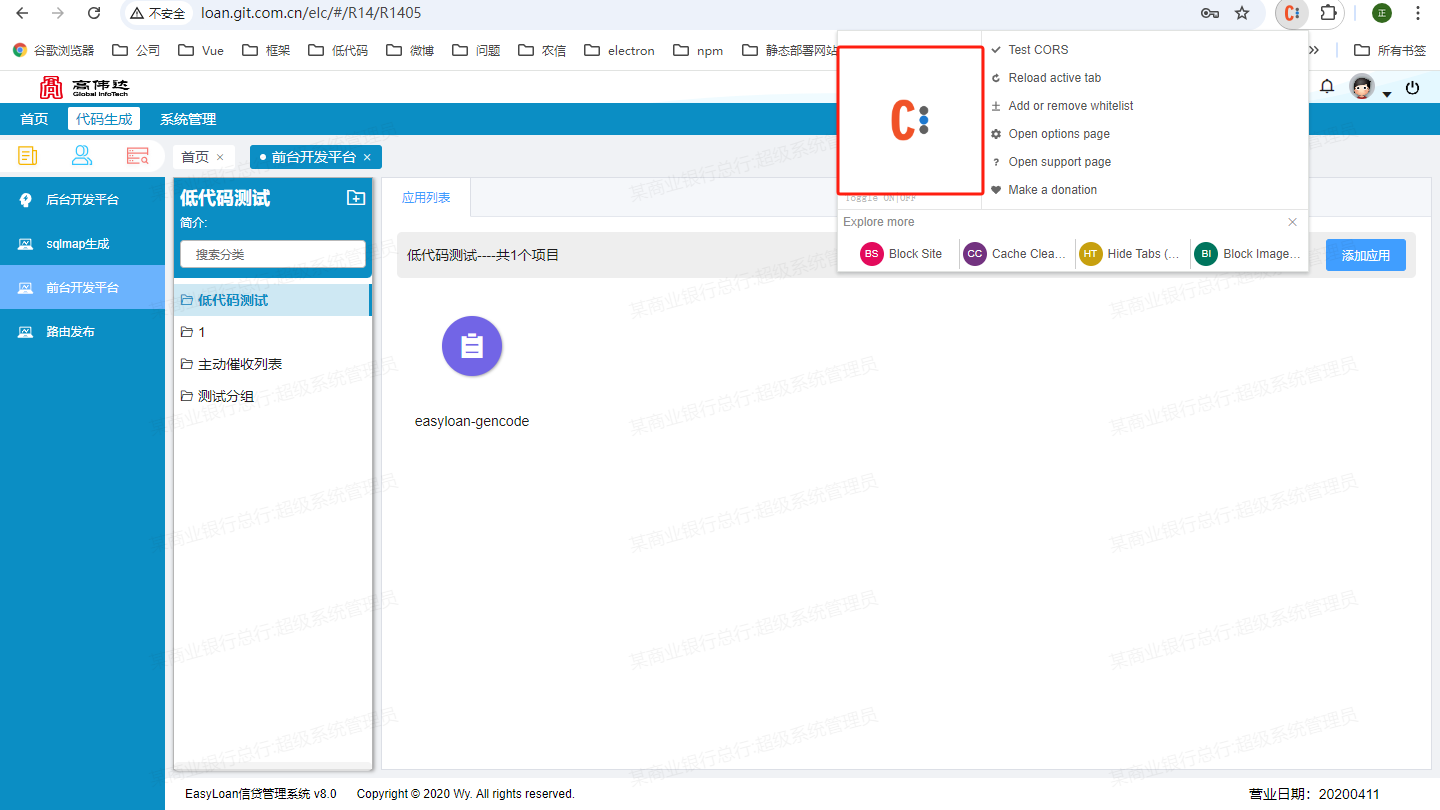Open the easyloan-gencode purple app icon
This screenshot has width=1440, height=810.
click(472, 346)
